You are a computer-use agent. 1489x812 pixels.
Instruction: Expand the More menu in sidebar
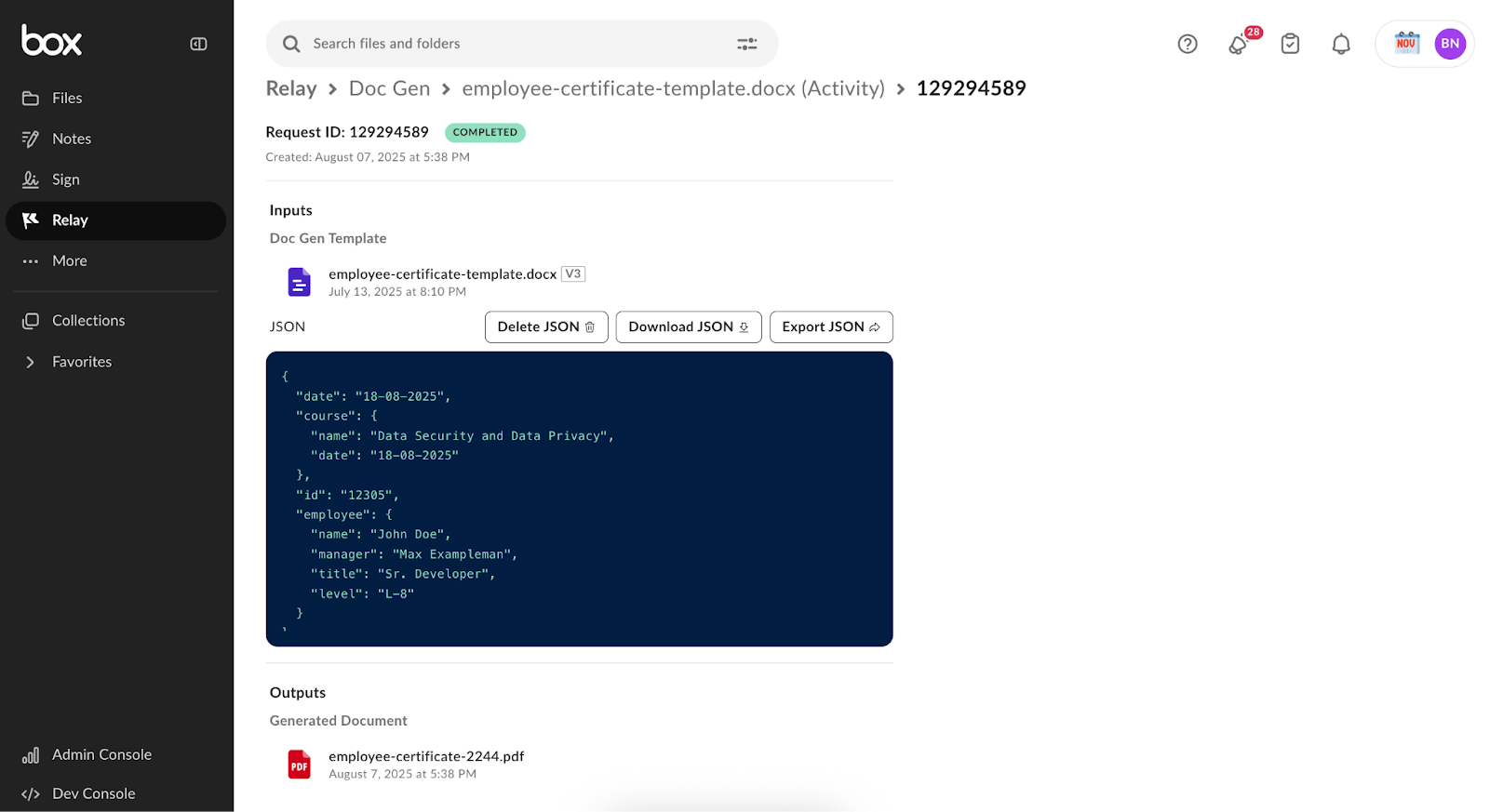69,261
